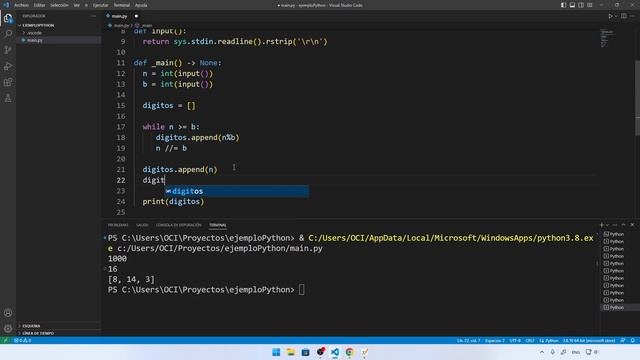Viewport: 640px width, 360px height.
Task: Open the Source Control view icon
Action: (x=8, y=50)
